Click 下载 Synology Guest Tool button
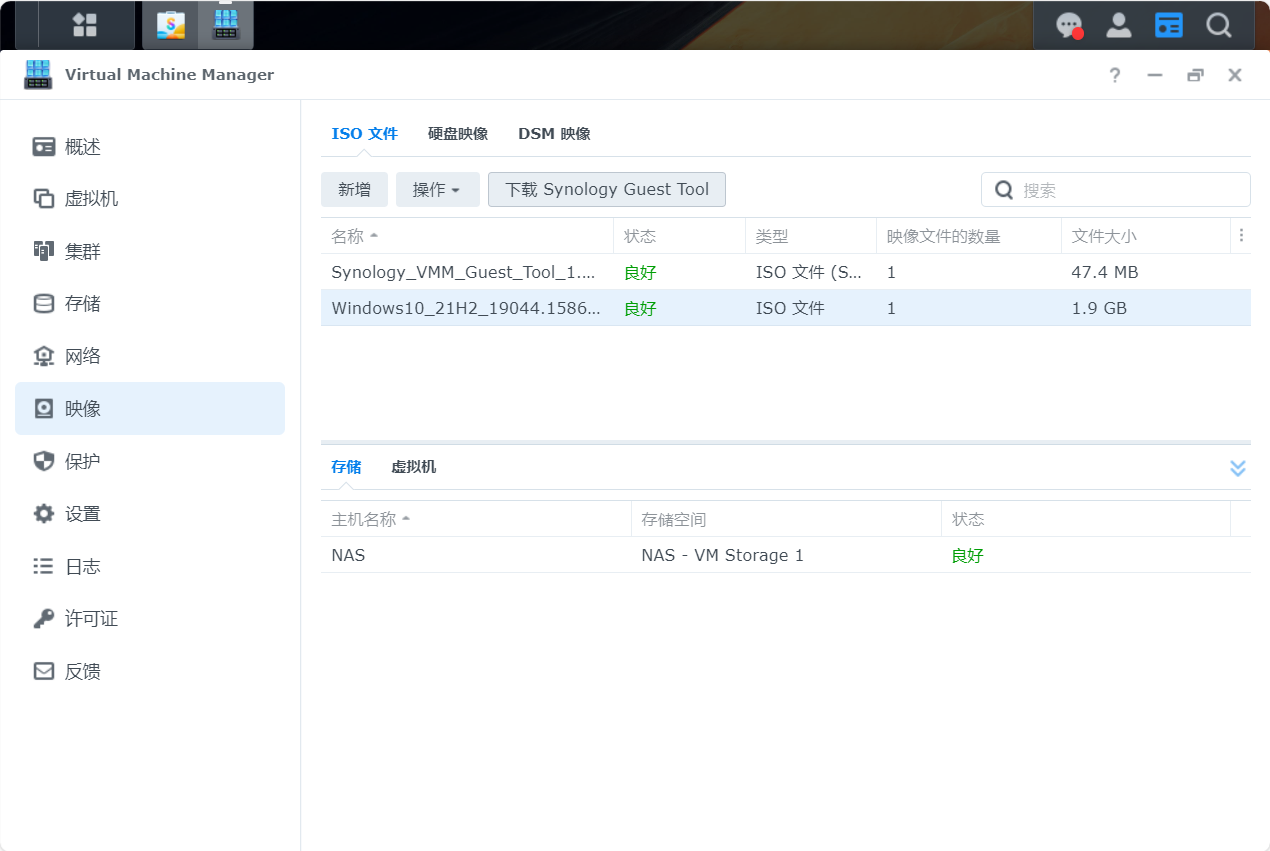 [606, 190]
